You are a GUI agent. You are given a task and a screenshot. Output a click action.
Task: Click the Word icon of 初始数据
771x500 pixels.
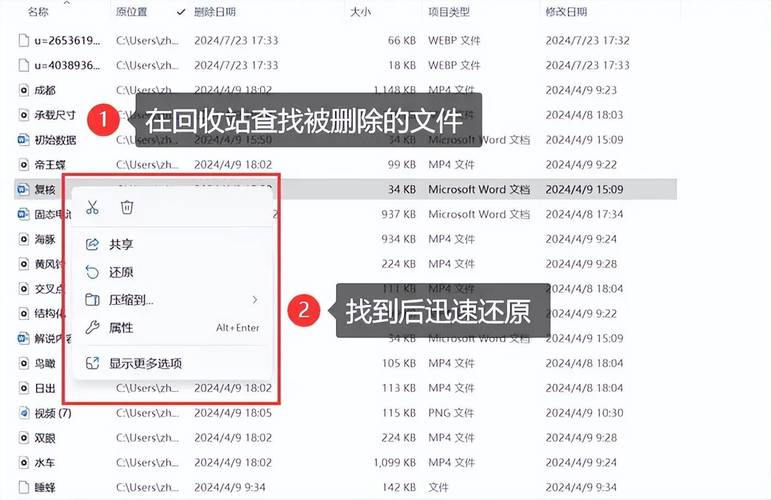click(24, 140)
